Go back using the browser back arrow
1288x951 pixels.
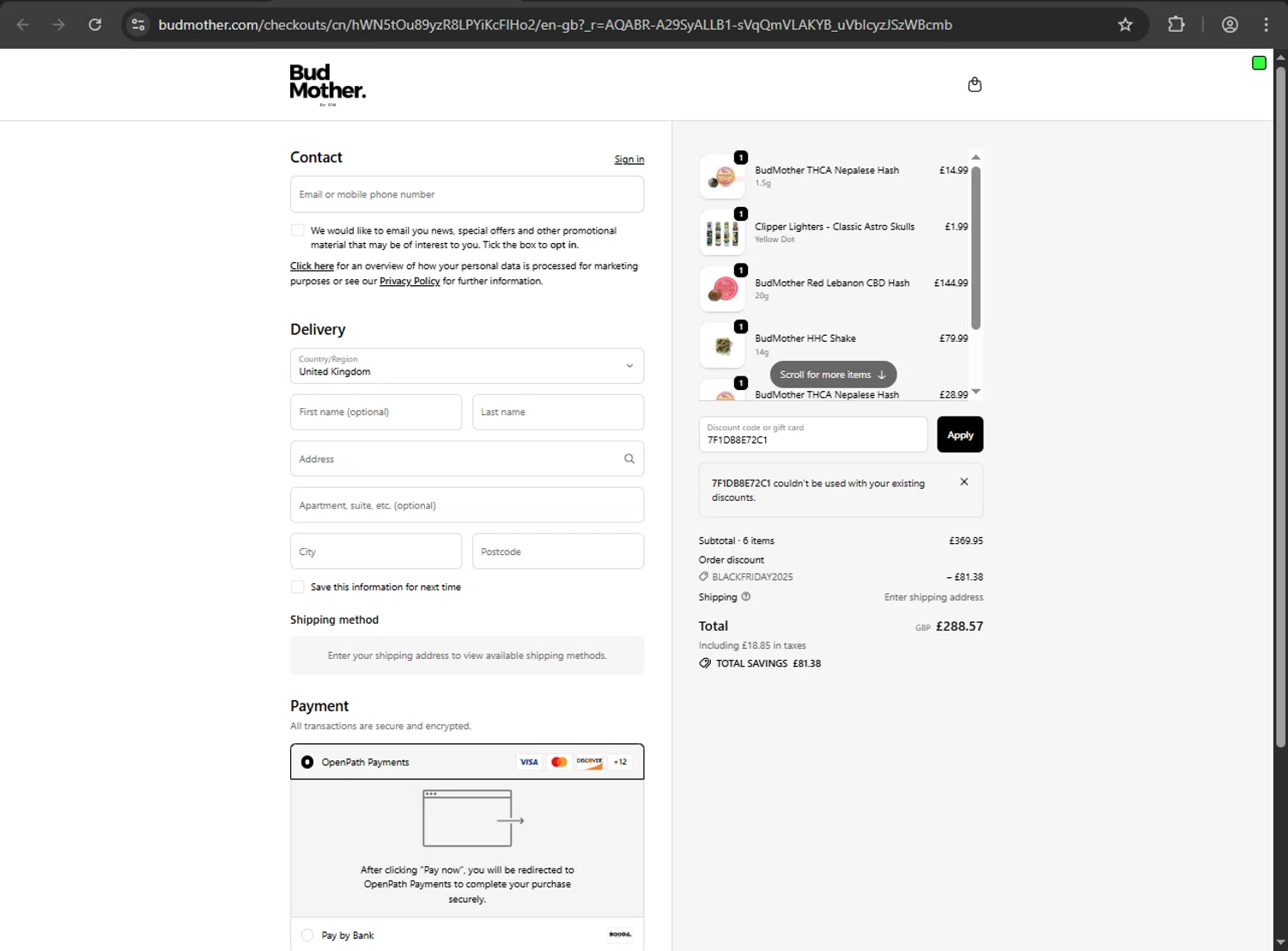coord(23,25)
